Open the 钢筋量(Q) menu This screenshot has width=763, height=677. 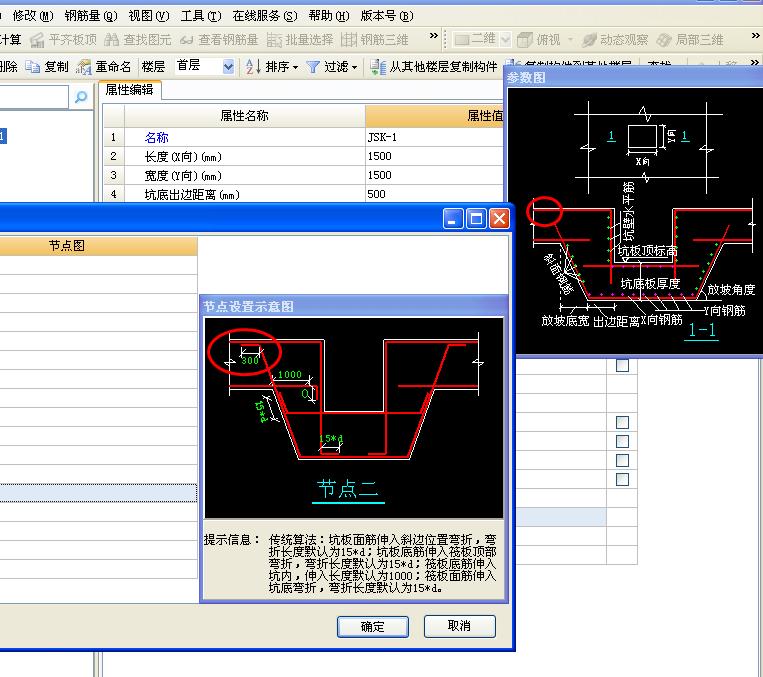[x=91, y=16]
